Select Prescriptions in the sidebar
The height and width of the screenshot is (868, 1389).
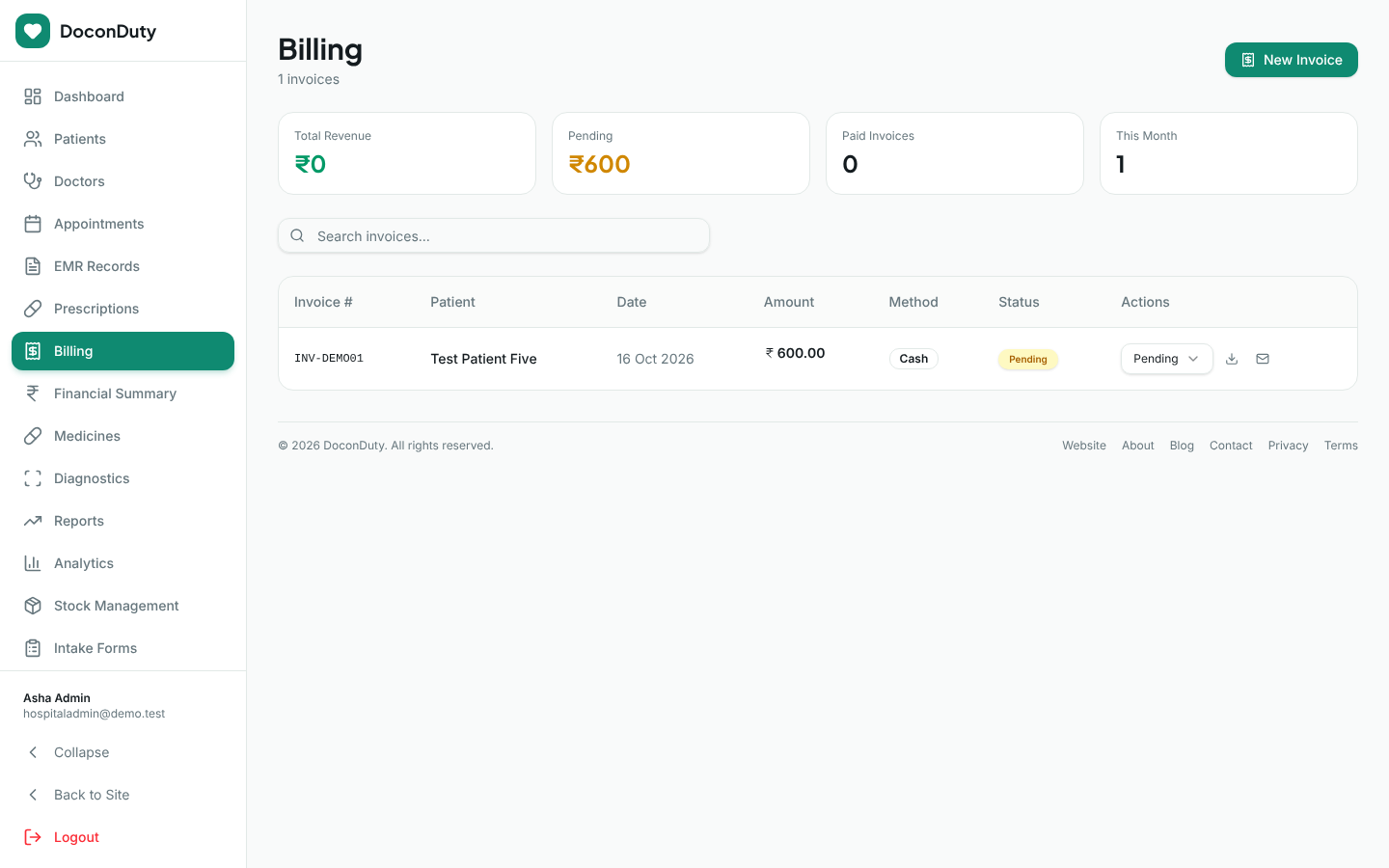point(123,309)
